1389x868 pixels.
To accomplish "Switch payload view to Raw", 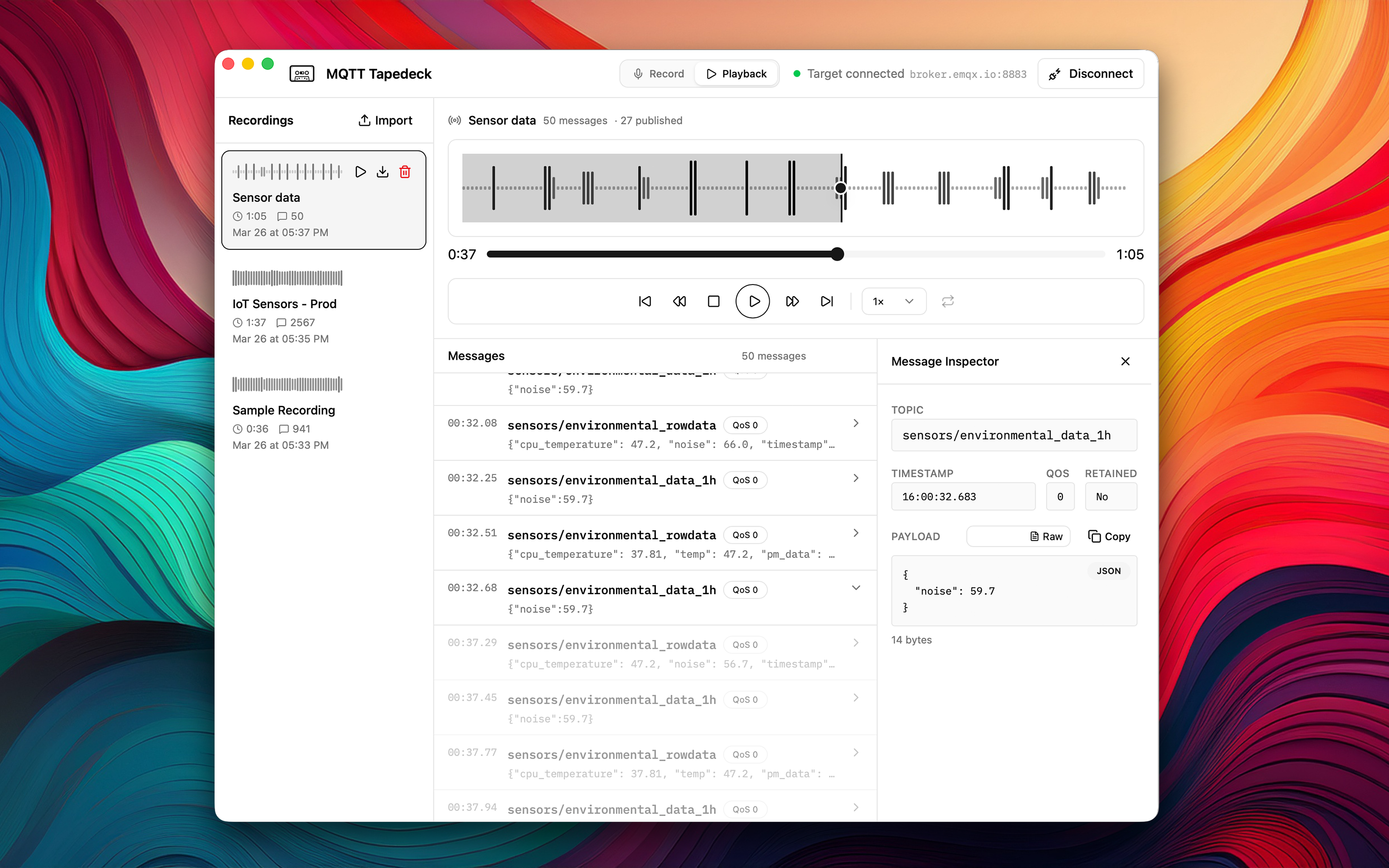I will (x=1018, y=536).
